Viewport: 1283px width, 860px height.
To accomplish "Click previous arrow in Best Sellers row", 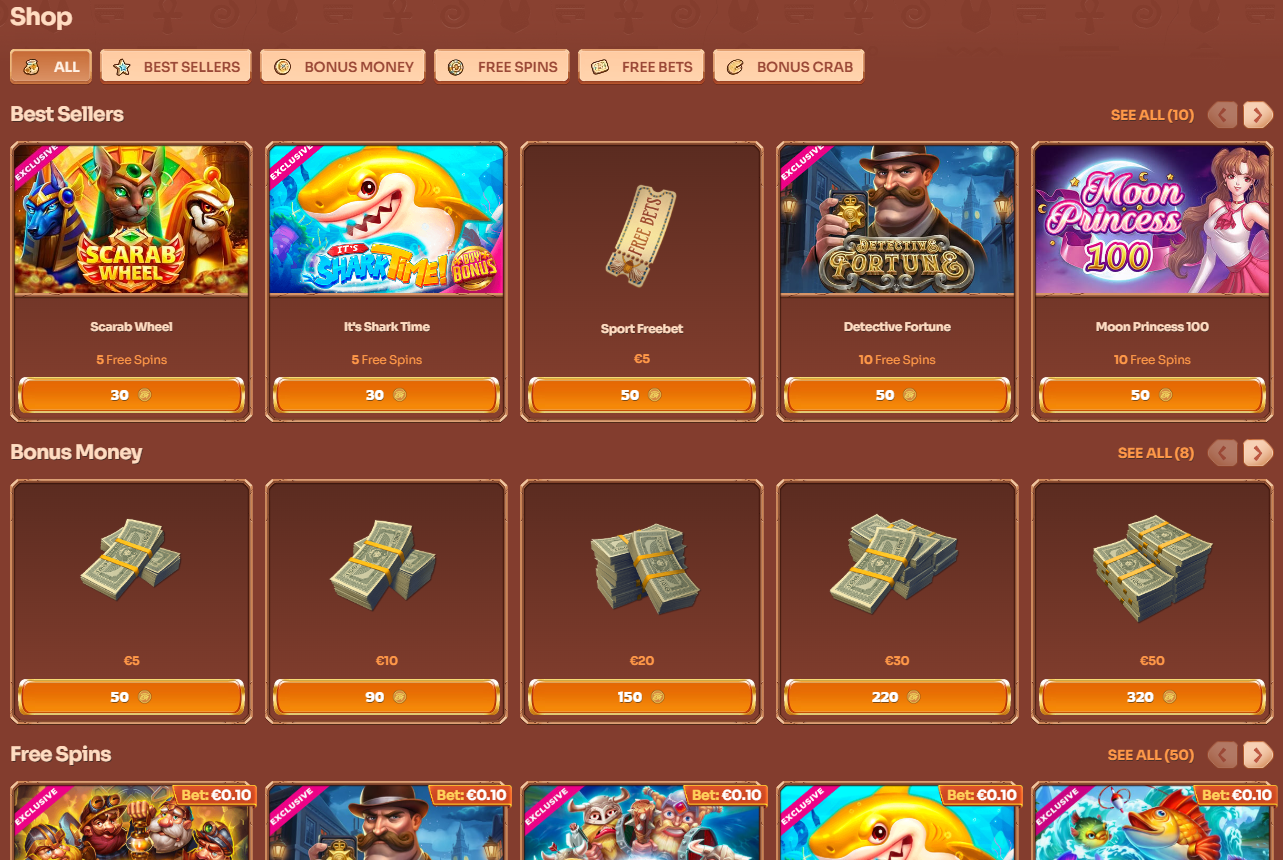I will 1222,115.
